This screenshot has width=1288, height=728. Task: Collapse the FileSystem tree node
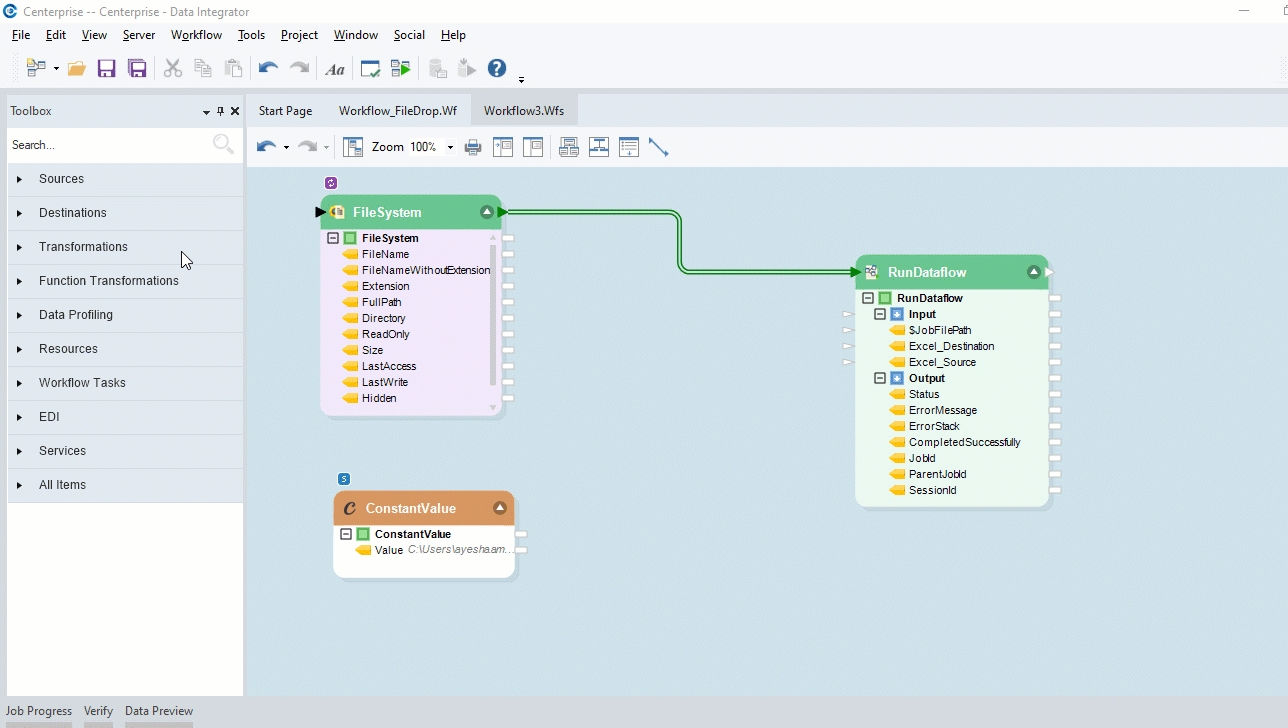click(333, 238)
